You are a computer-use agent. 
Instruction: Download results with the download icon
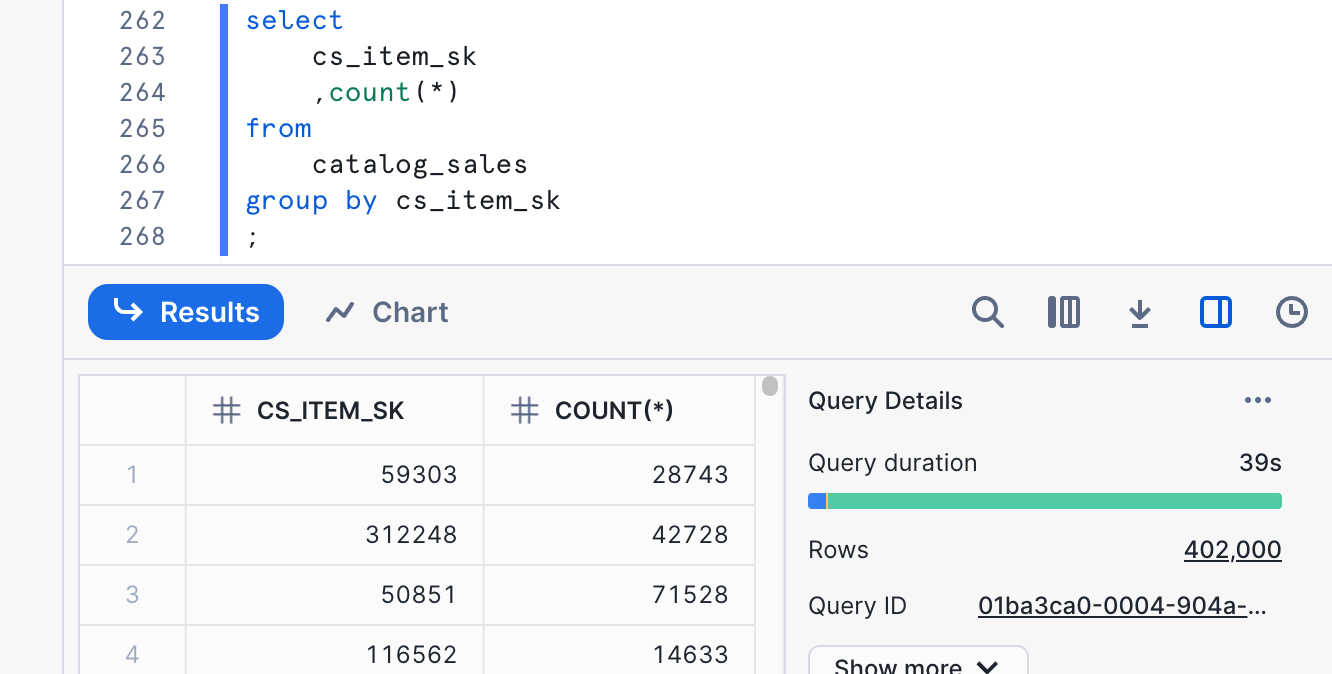click(1139, 314)
